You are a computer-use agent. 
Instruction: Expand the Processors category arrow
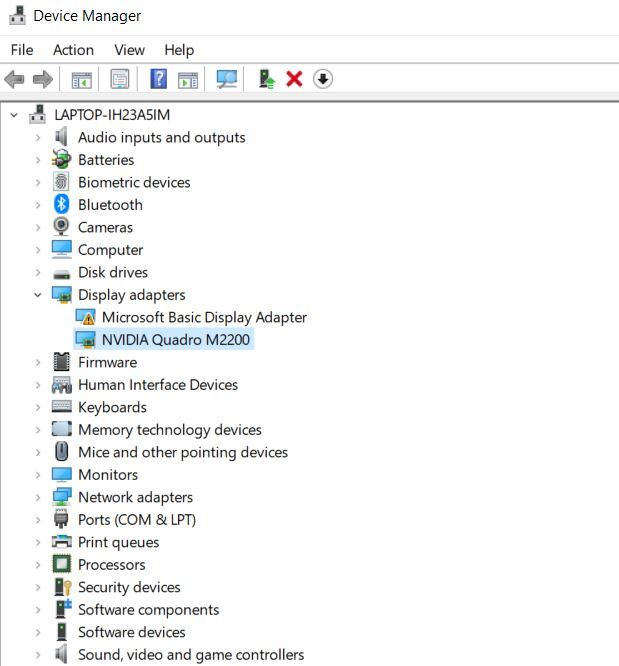[x=38, y=564]
